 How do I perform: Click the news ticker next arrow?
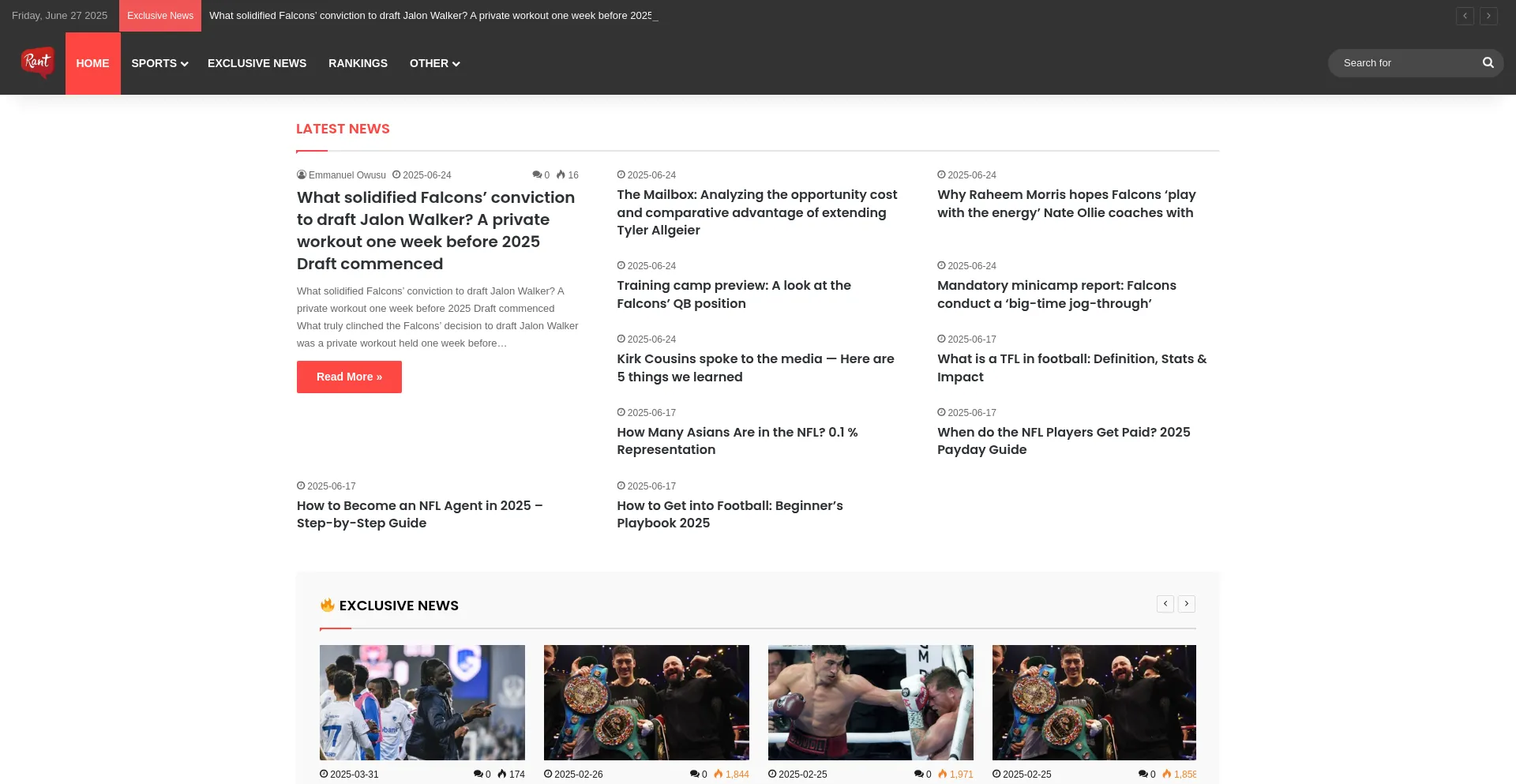click(x=1489, y=16)
